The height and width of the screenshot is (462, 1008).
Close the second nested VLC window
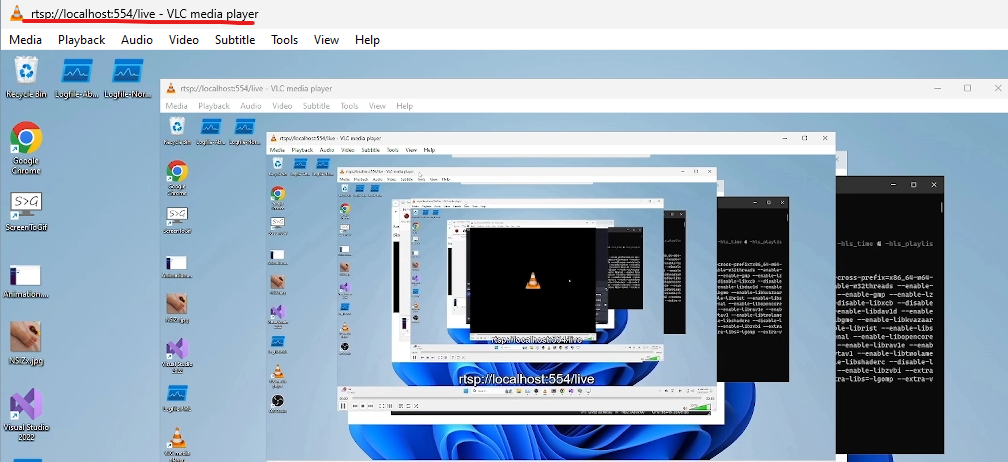[825, 138]
